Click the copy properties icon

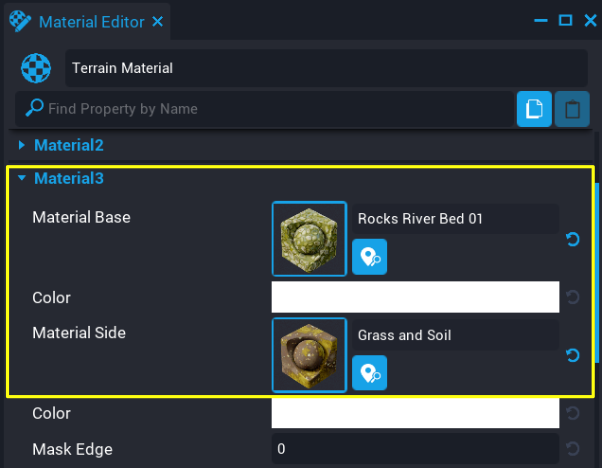tap(534, 109)
